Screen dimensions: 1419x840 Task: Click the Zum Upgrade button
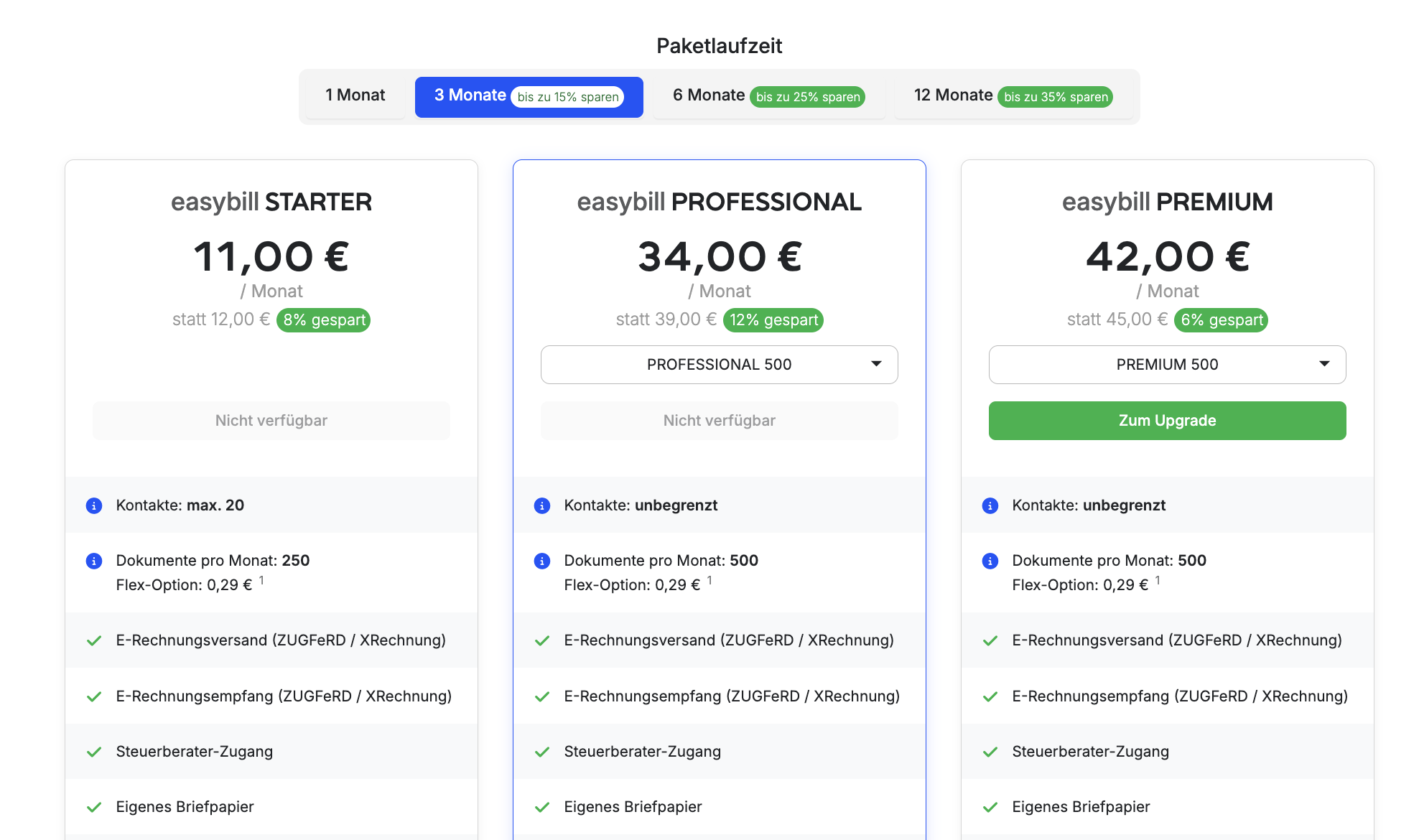(1168, 421)
